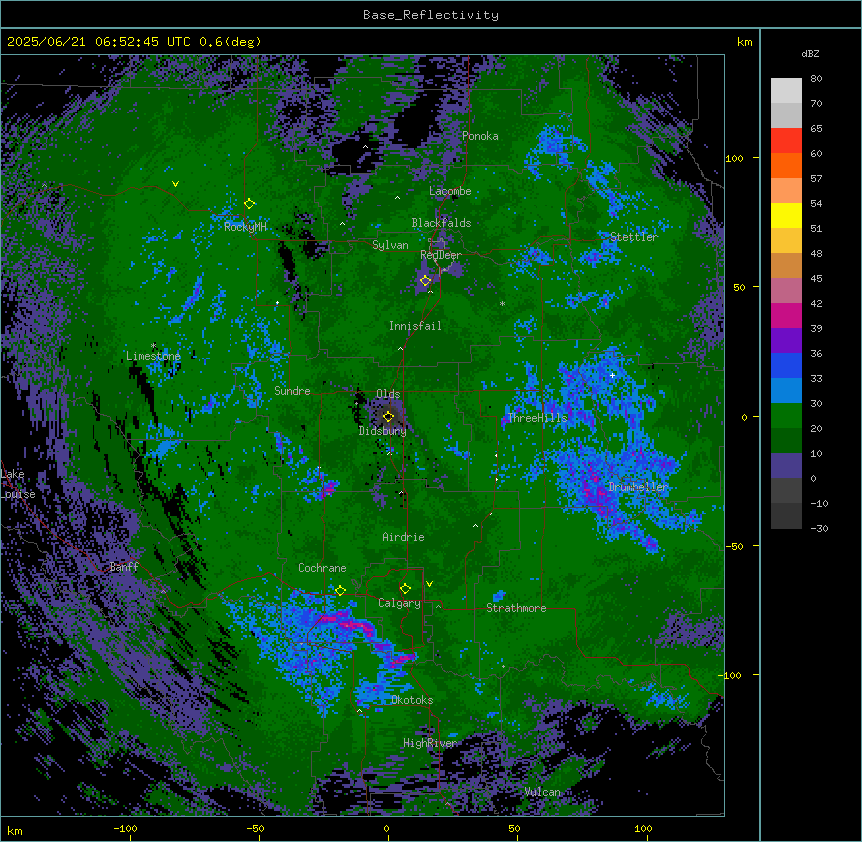Click the Cochrane town label

coord(322,568)
